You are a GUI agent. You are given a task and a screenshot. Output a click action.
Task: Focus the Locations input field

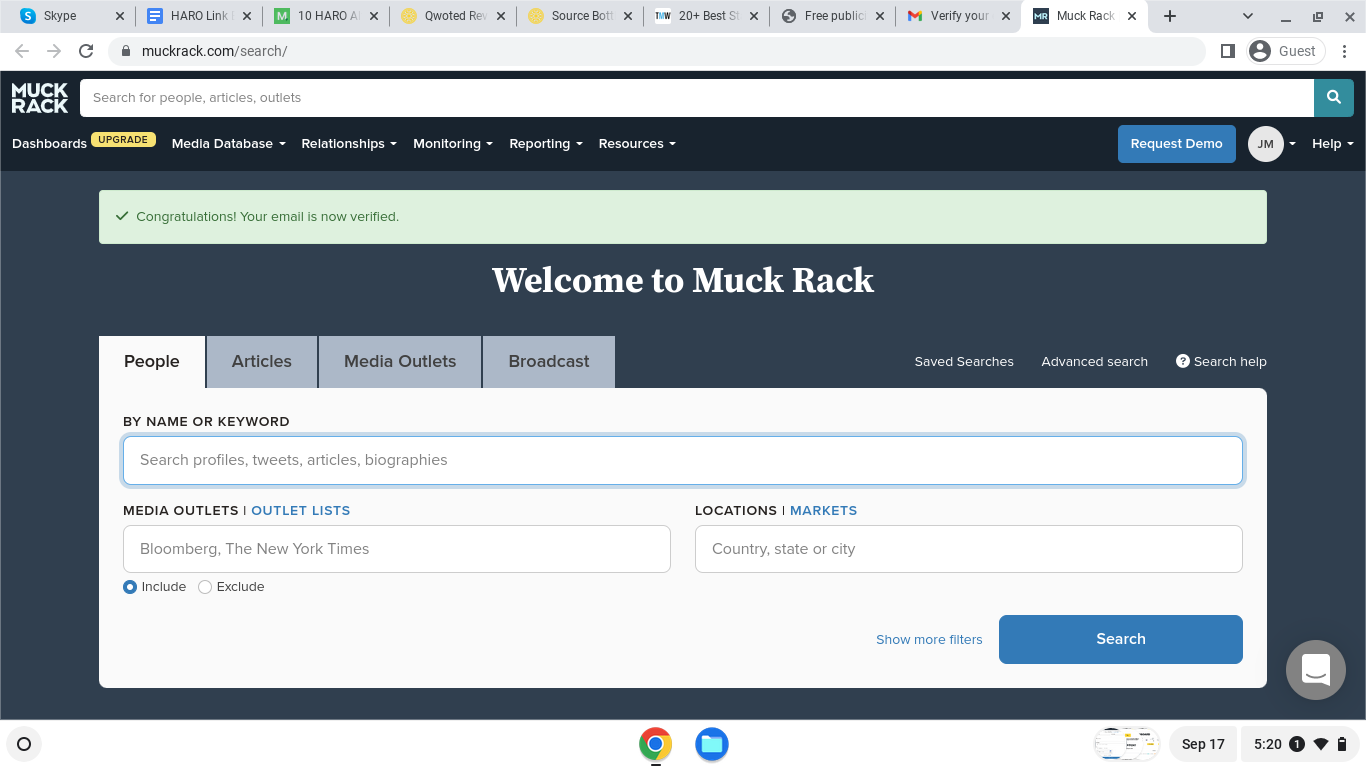969,549
